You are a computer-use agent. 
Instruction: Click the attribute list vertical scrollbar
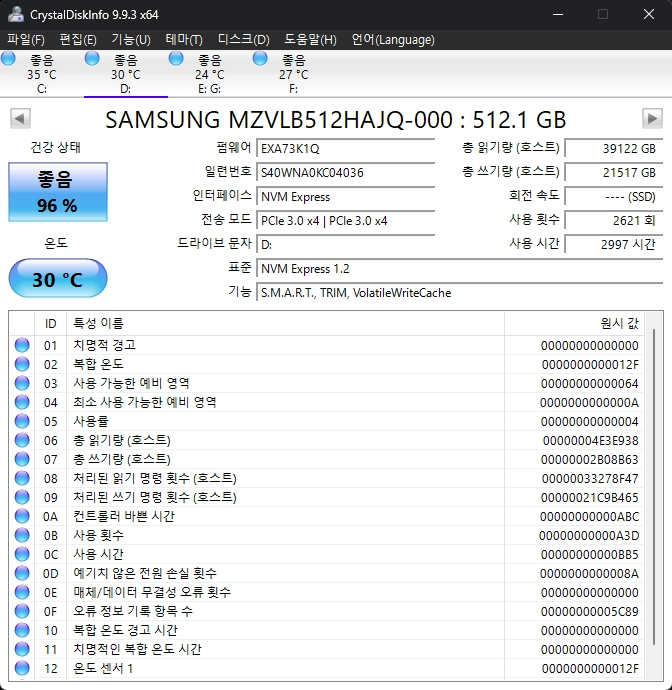tap(654, 488)
